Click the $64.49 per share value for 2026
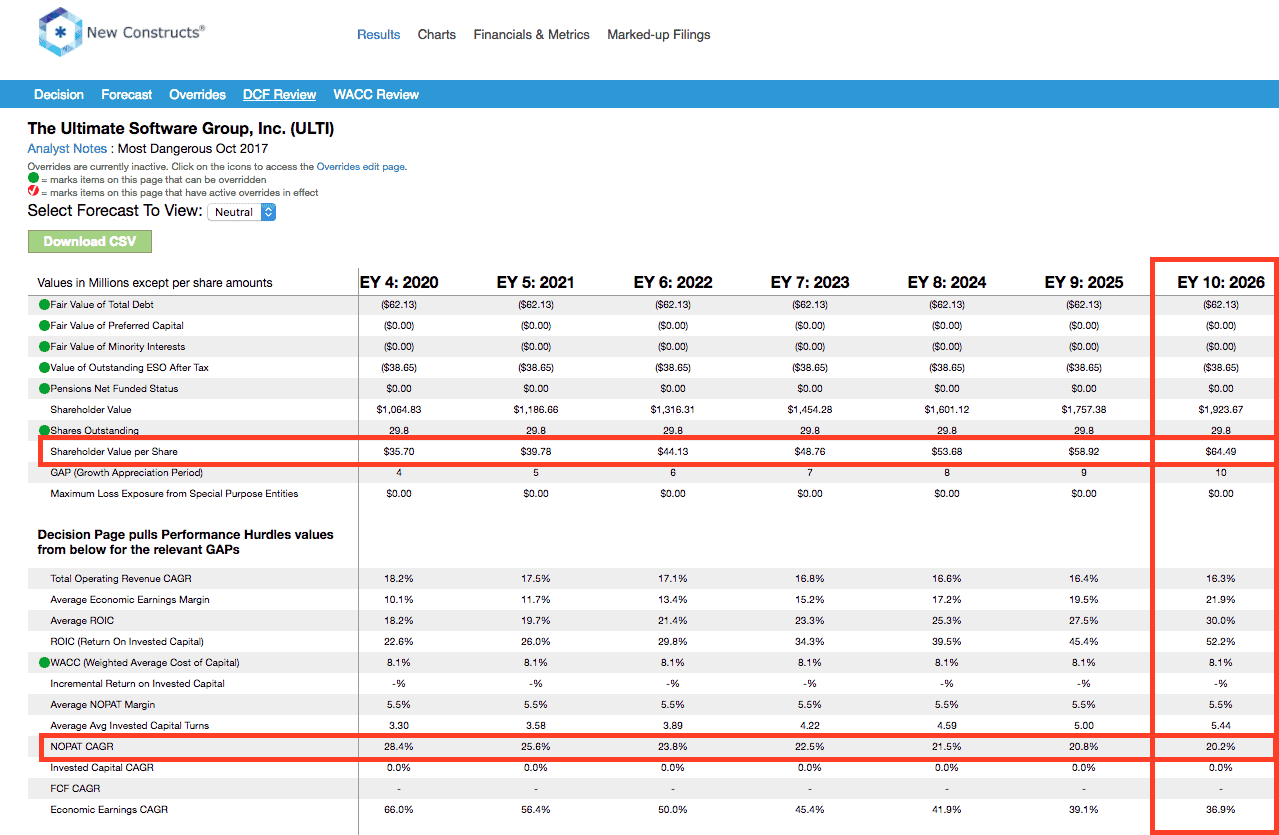Screen dimensions: 1279x835 1221,451
